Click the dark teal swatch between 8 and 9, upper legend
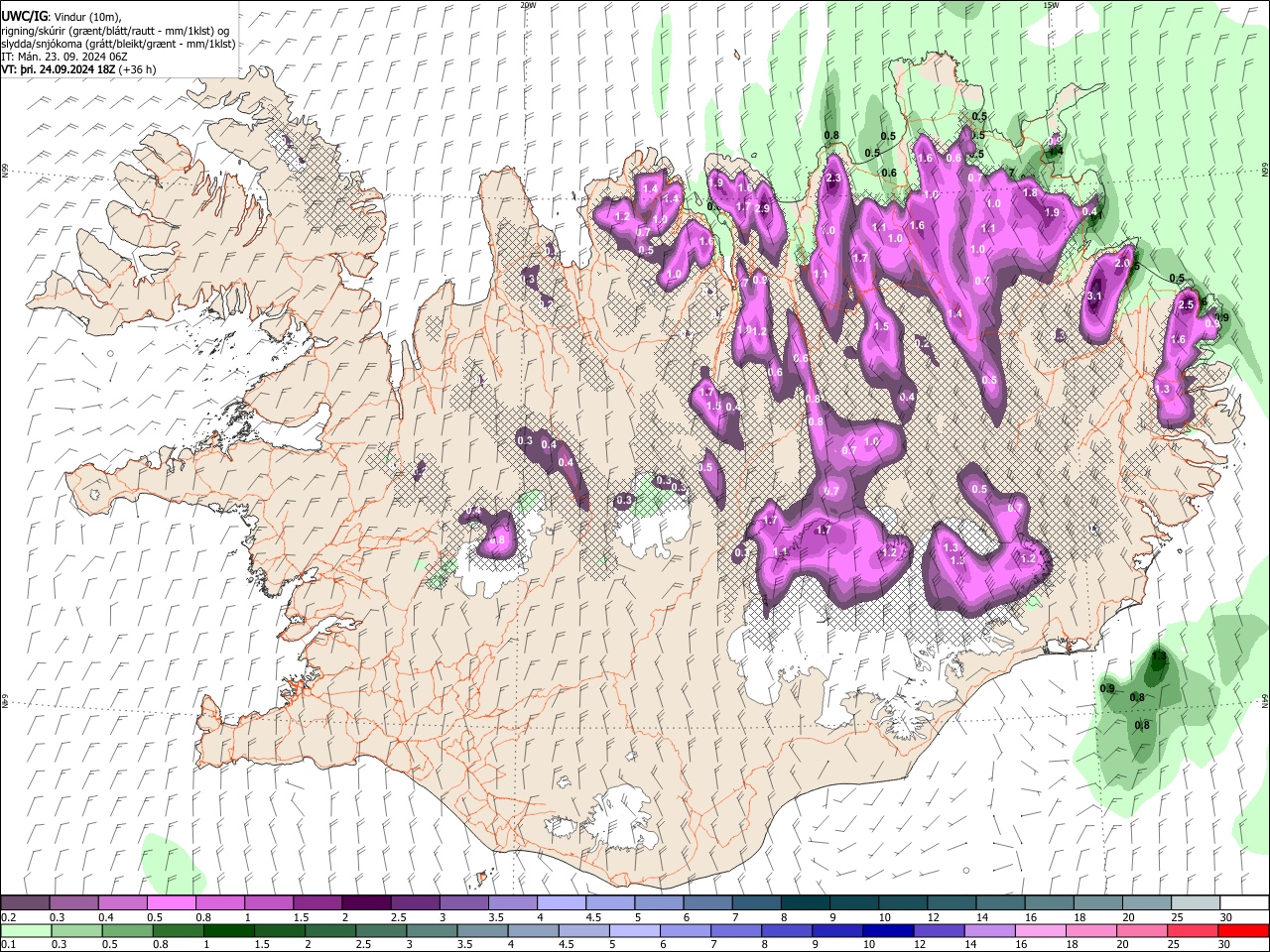The width and height of the screenshot is (1270, 952). tap(805, 903)
